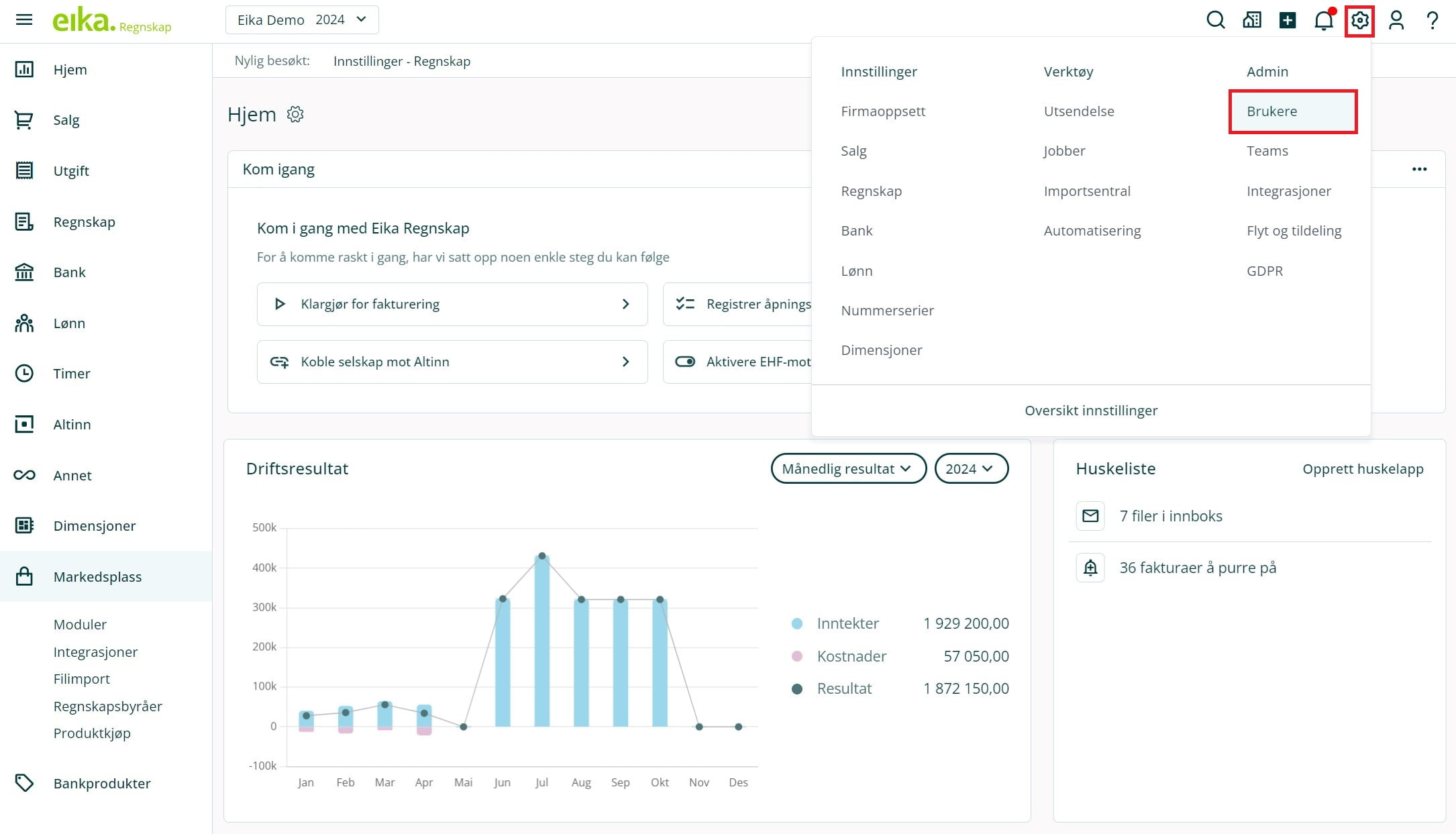Open the user profile icon
Screen dimensions: 1456x834
(1396, 20)
